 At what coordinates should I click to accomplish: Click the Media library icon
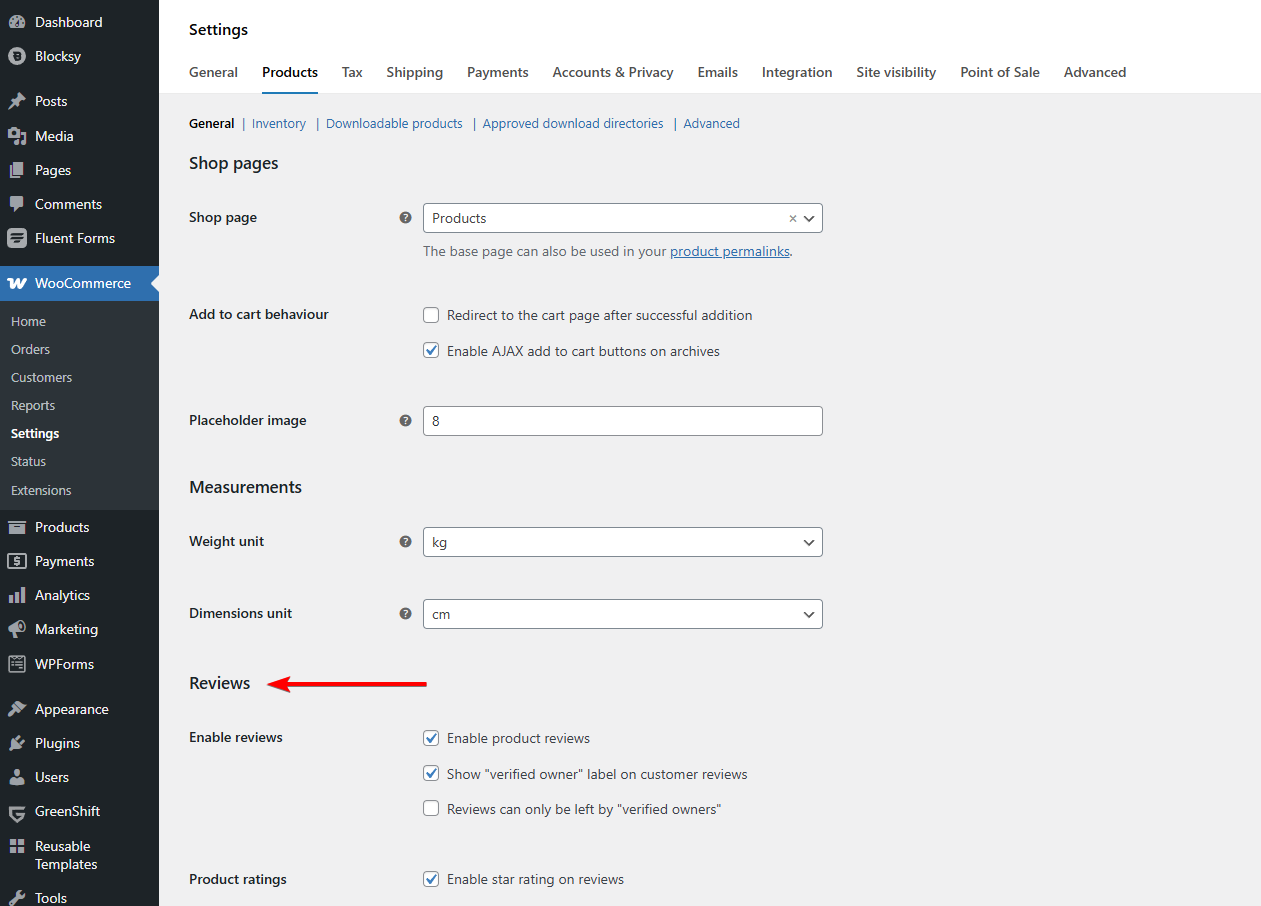click(17, 136)
